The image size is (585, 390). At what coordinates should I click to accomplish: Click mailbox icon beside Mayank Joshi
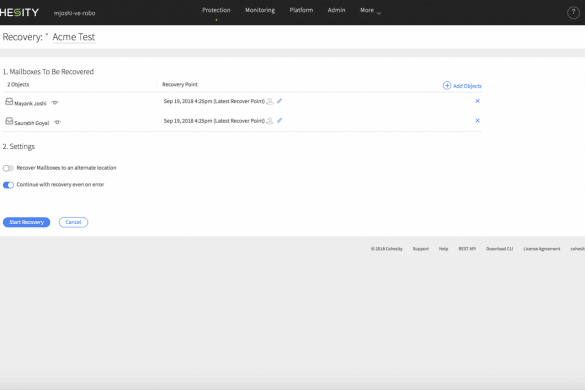[x=9, y=102]
